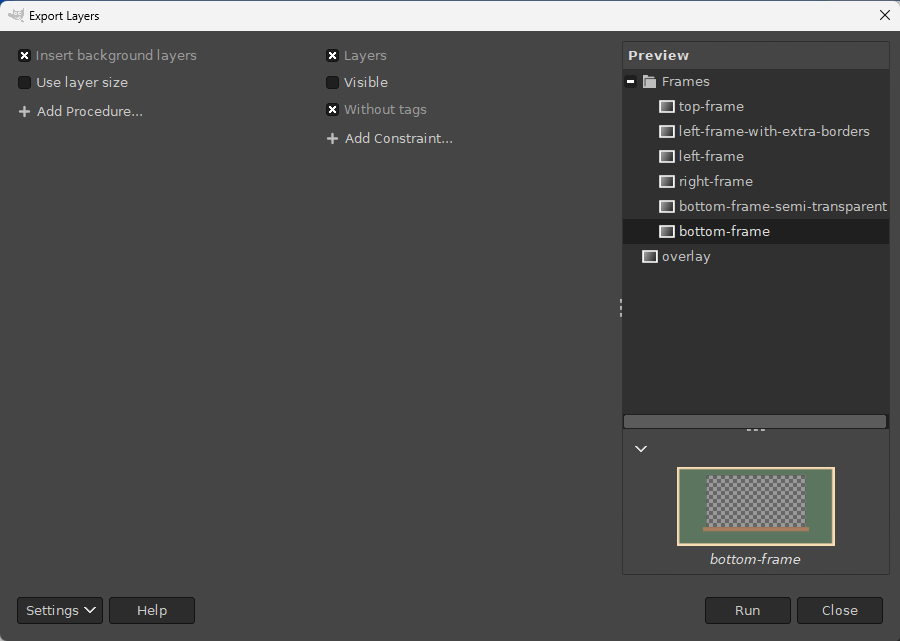Click the top-frame layer icon

(667, 106)
